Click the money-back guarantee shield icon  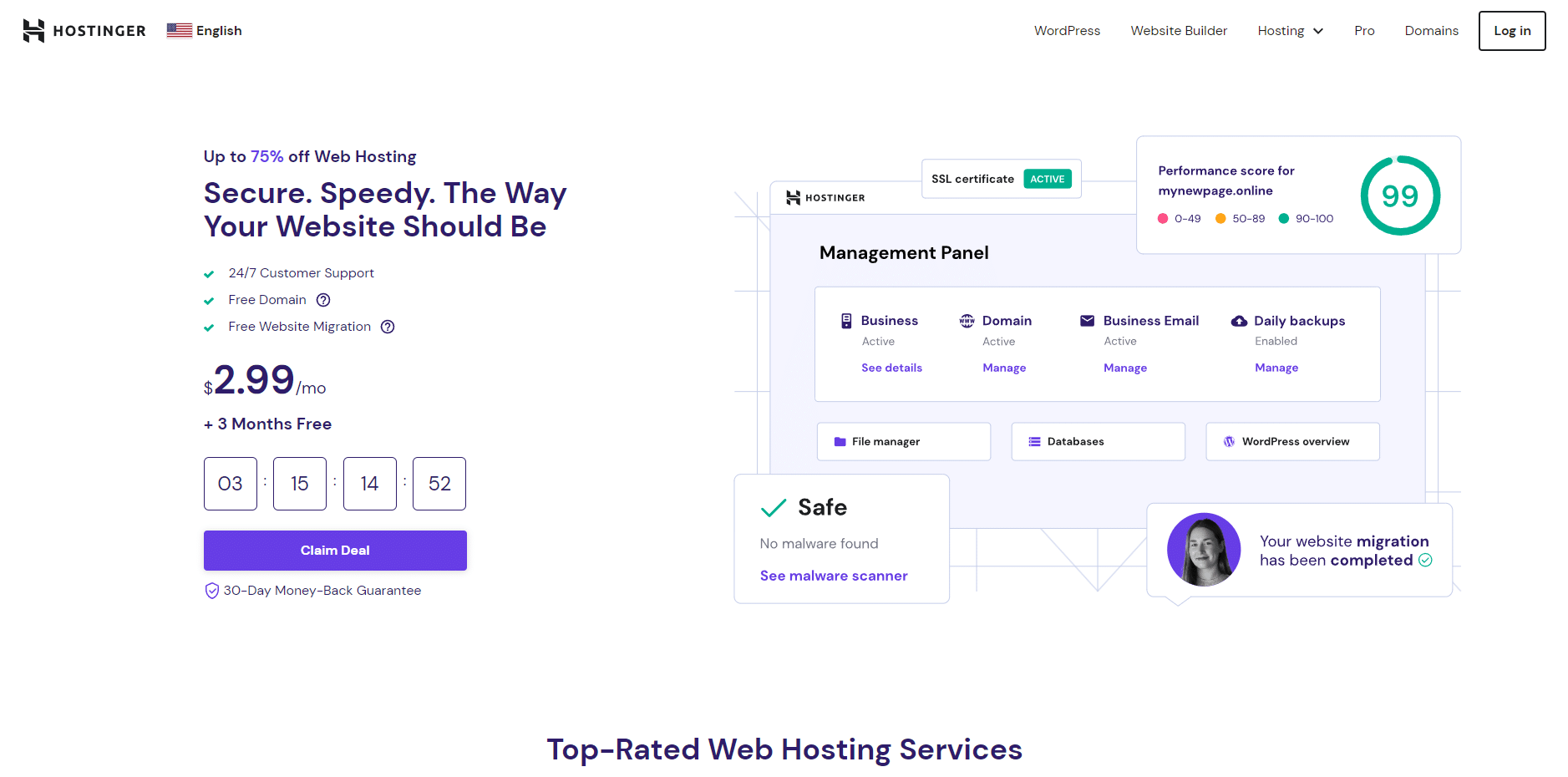coord(212,591)
